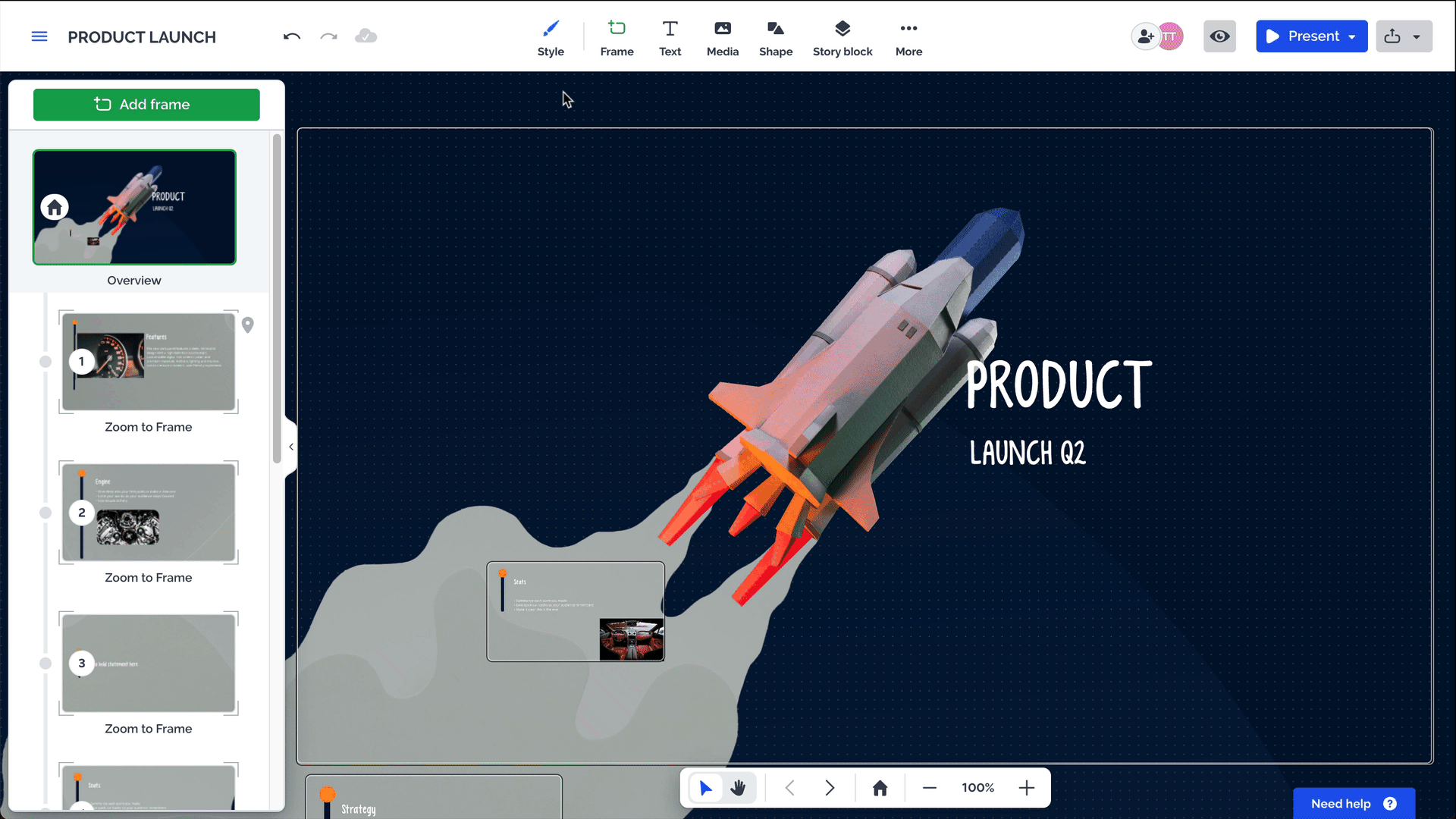Select the arrow selection tool
The height and width of the screenshot is (819, 1456).
[x=706, y=788]
